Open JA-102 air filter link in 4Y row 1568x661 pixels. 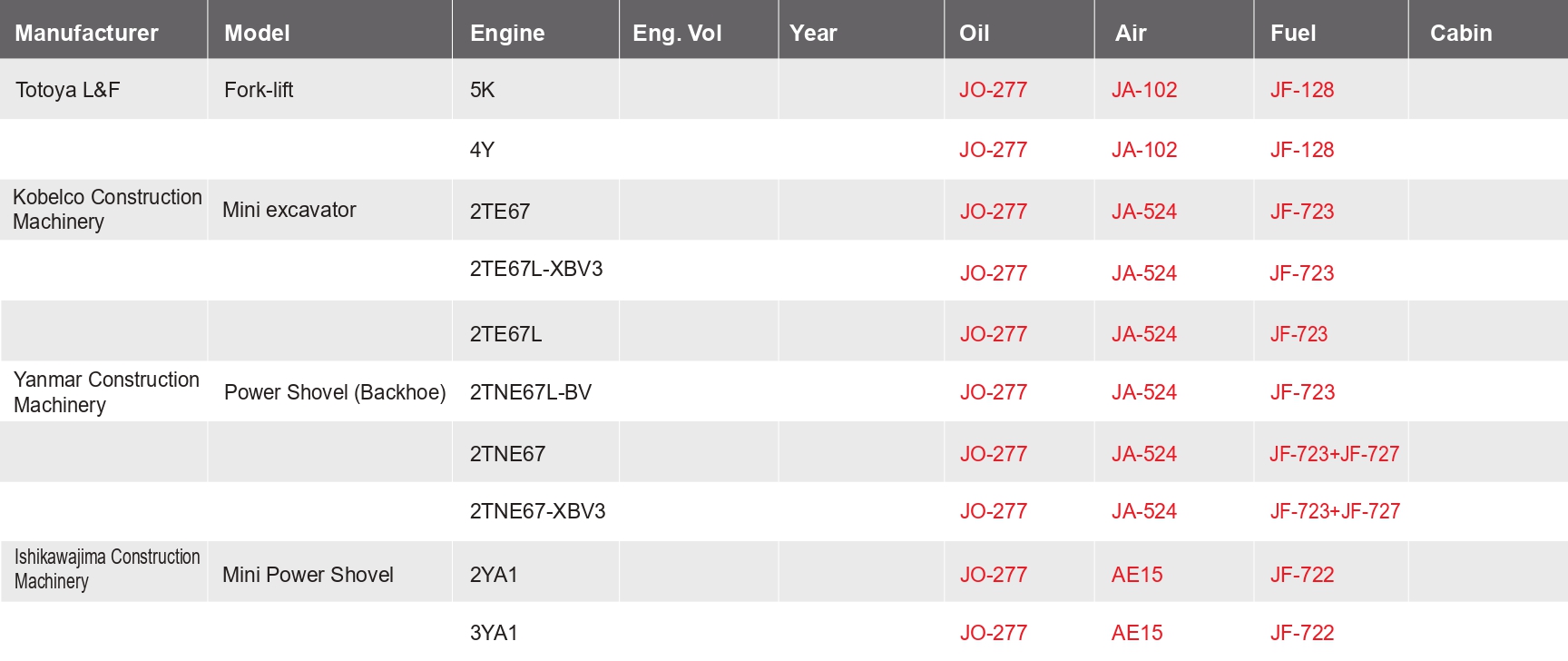tap(1143, 150)
